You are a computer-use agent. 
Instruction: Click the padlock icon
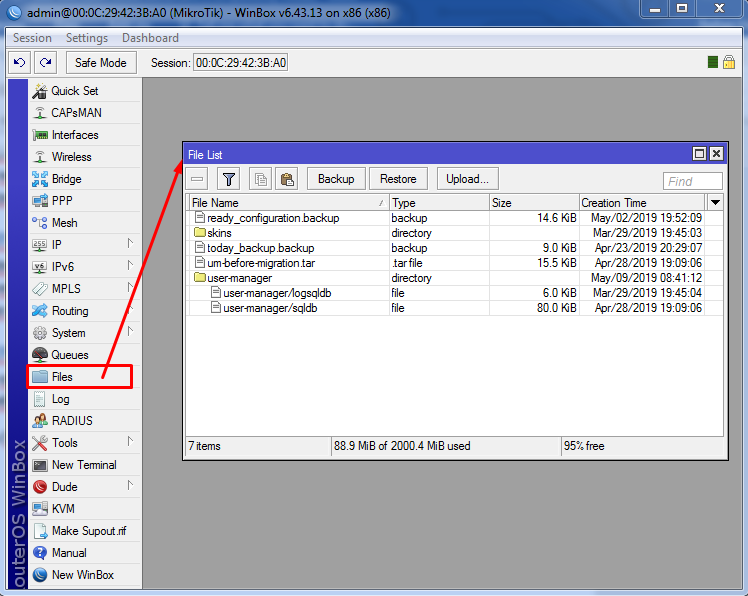point(729,62)
